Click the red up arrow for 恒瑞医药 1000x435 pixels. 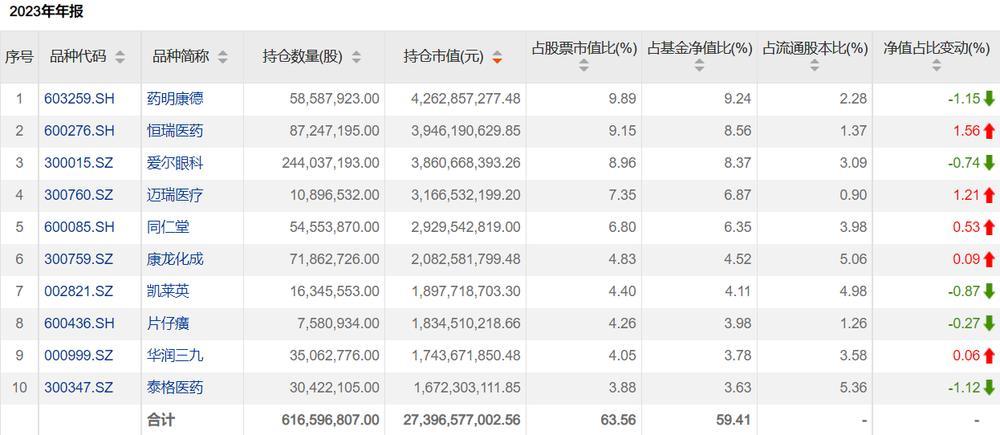tap(989, 131)
